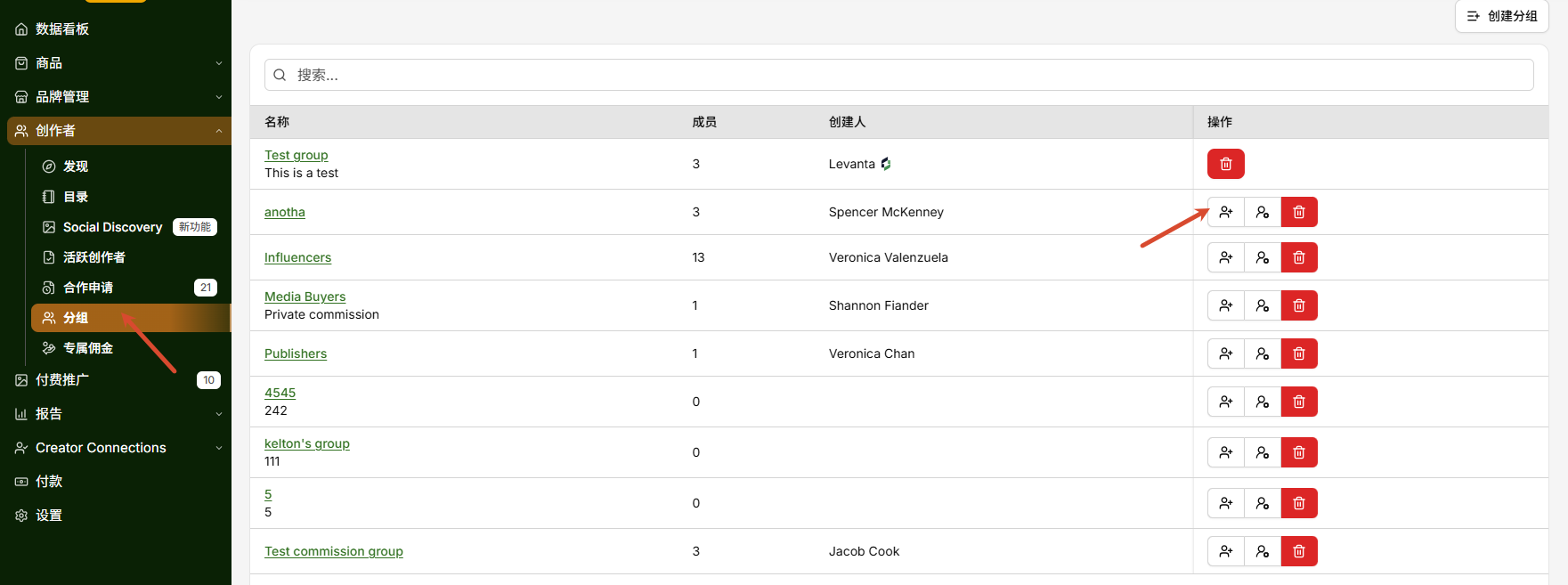Open the Influencers group link

[x=297, y=257]
